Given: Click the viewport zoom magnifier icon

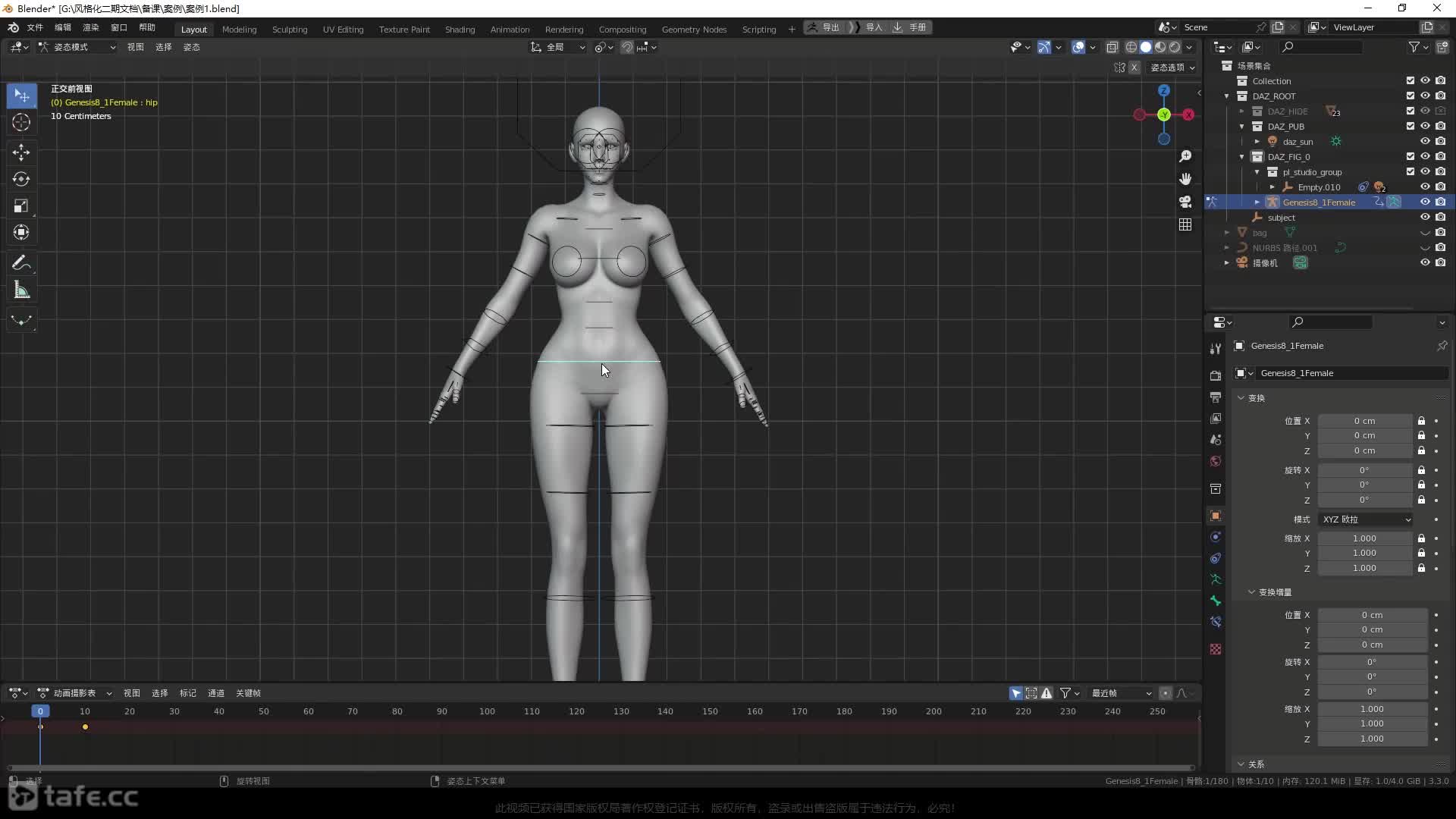Looking at the screenshot, I should pyautogui.click(x=1185, y=156).
